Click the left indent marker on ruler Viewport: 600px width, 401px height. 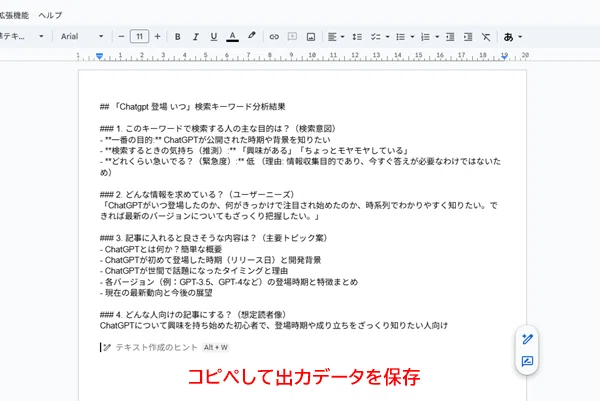coord(99,57)
